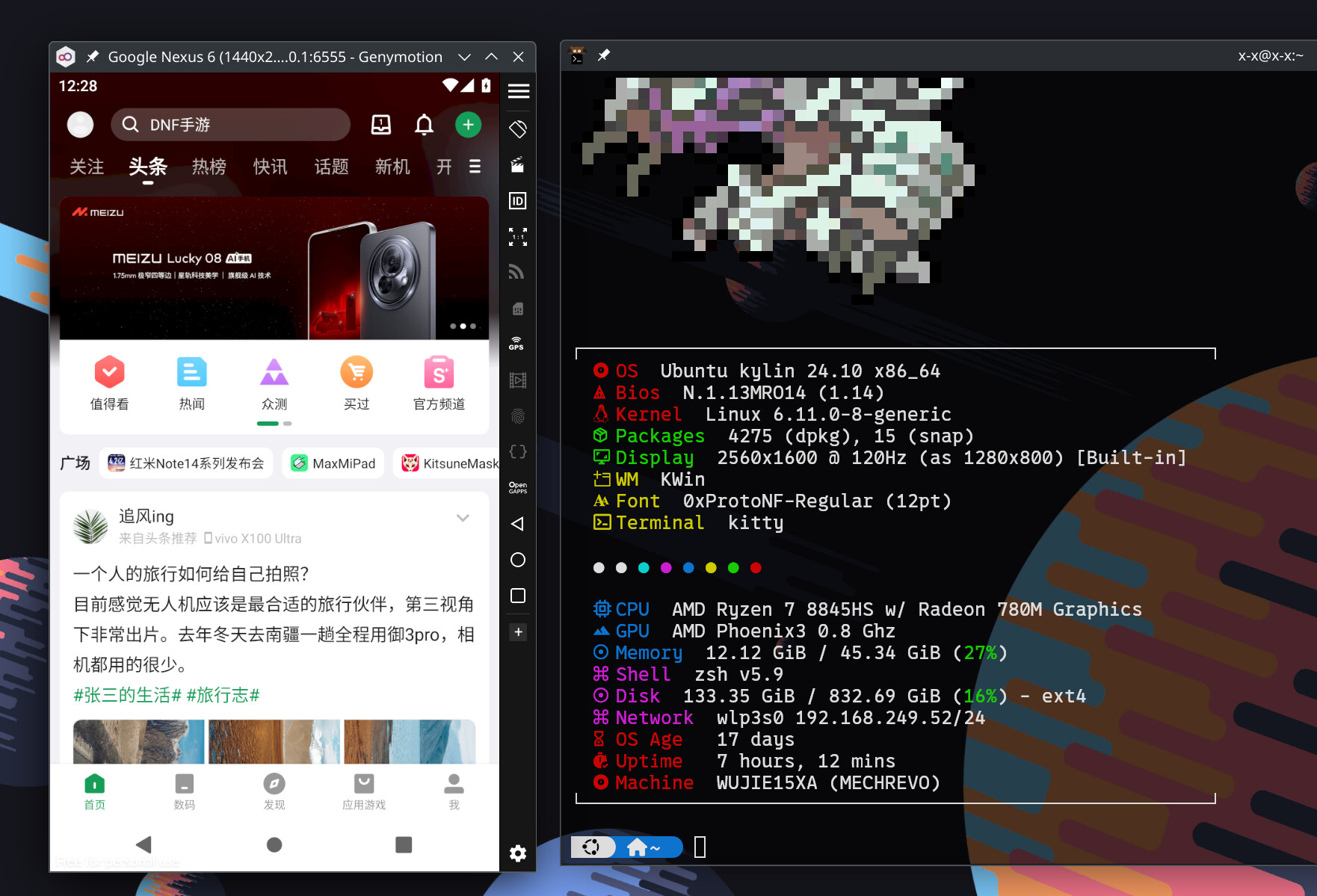Tap the Android home navigation circle
The image size is (1317, 896).
pyautogui.click(x=274, y=844)
